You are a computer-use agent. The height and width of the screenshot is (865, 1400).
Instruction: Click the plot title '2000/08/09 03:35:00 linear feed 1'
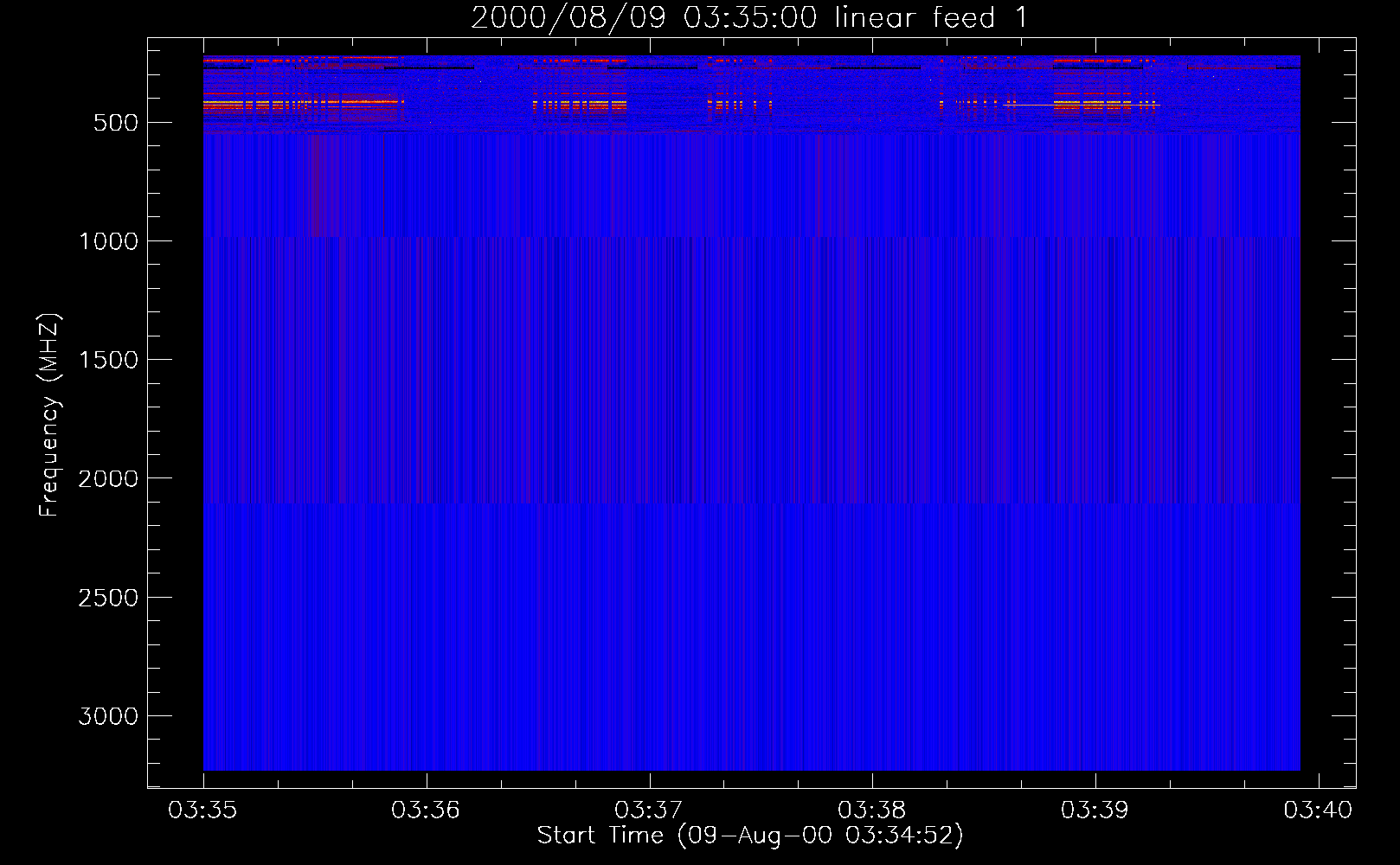[749, 17]
